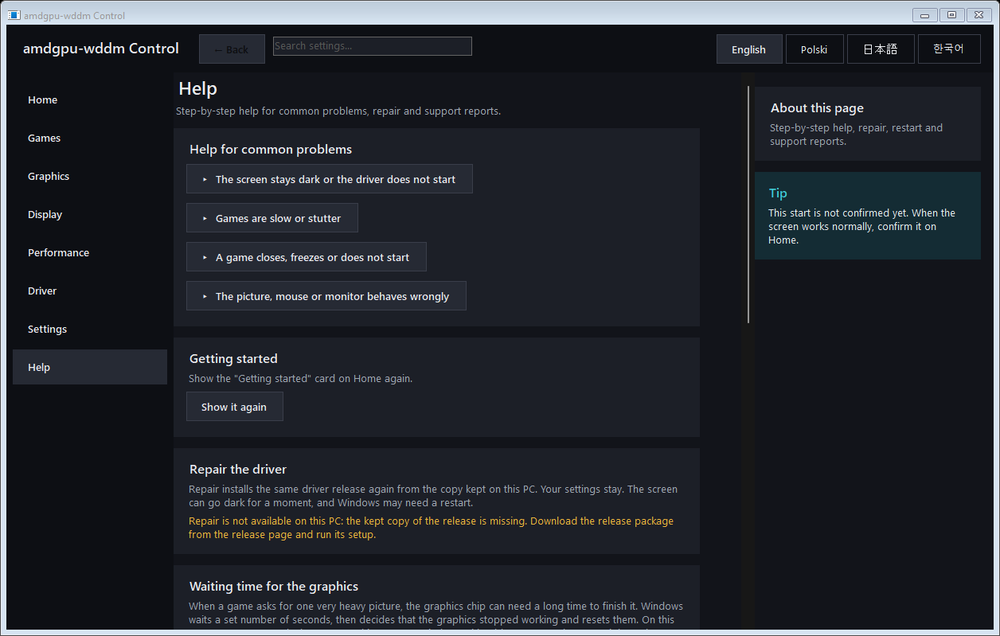
Task: Click the 'Help for common problems' heading
Action: tap(270, 149)
